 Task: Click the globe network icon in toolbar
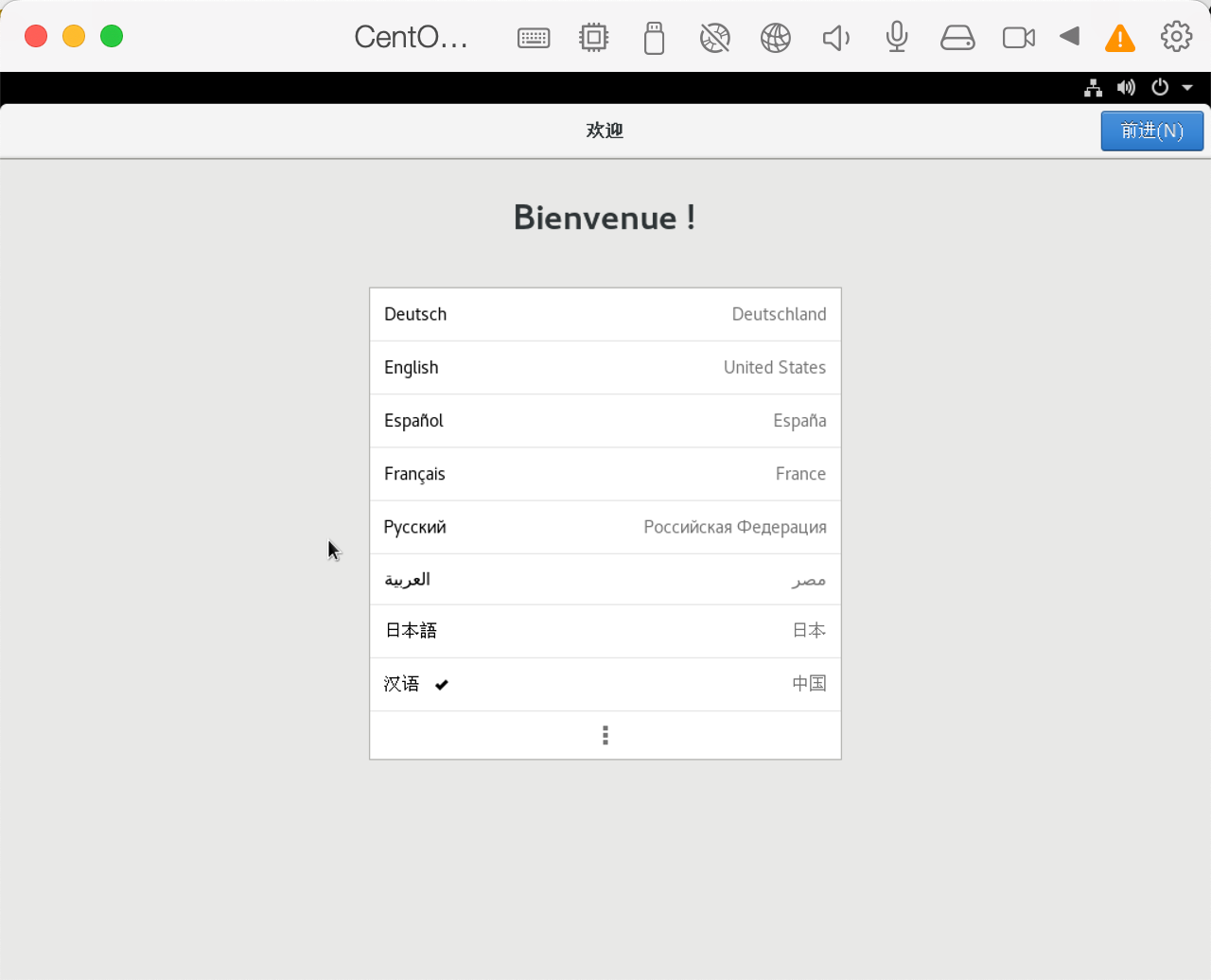(x=776, y=38)
